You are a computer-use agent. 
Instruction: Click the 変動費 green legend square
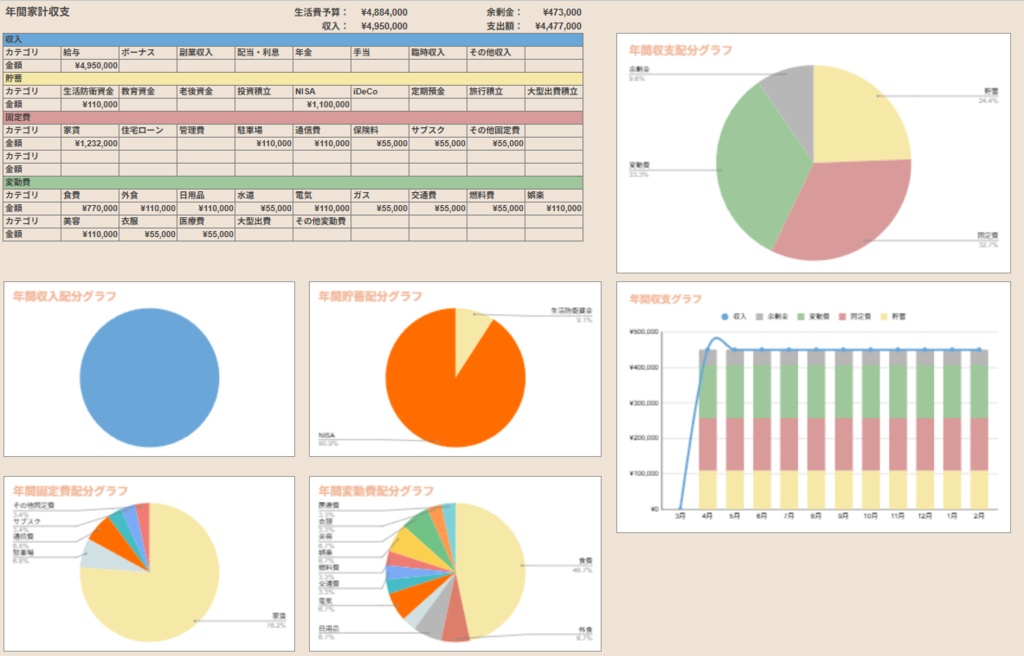tap(801, 316)
